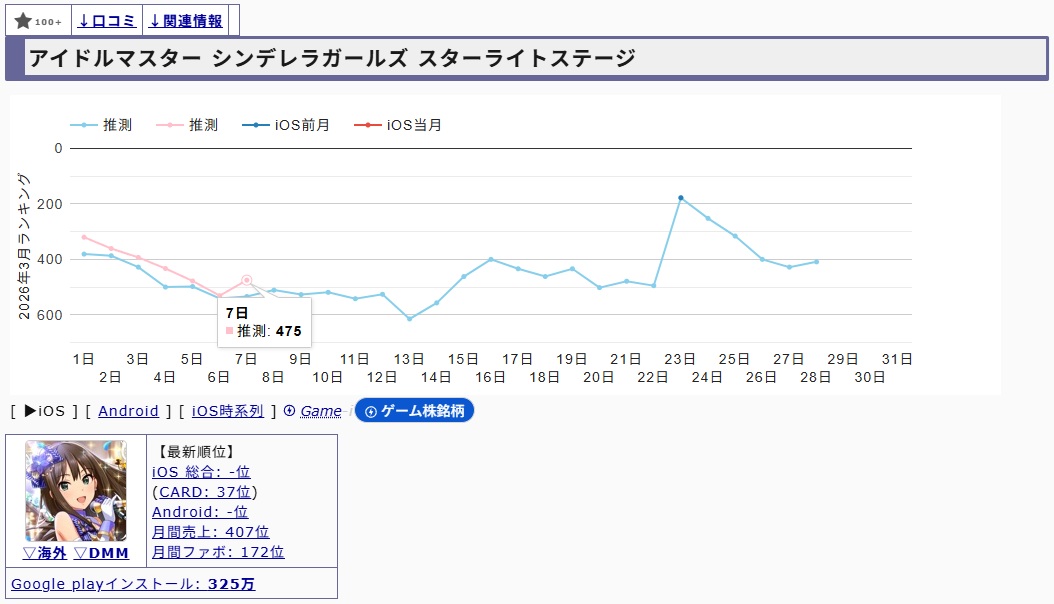Viewport: 1054px width, 604px height.
Task: Click the pink data point at 7日
Action: tap(246, 280)
